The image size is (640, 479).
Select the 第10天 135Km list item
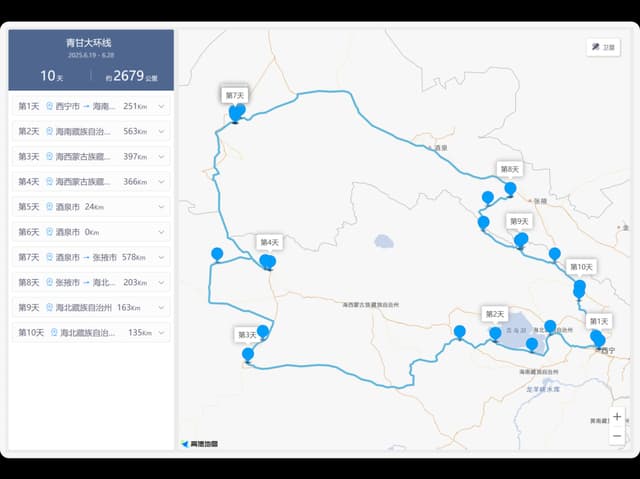[91, 333]
